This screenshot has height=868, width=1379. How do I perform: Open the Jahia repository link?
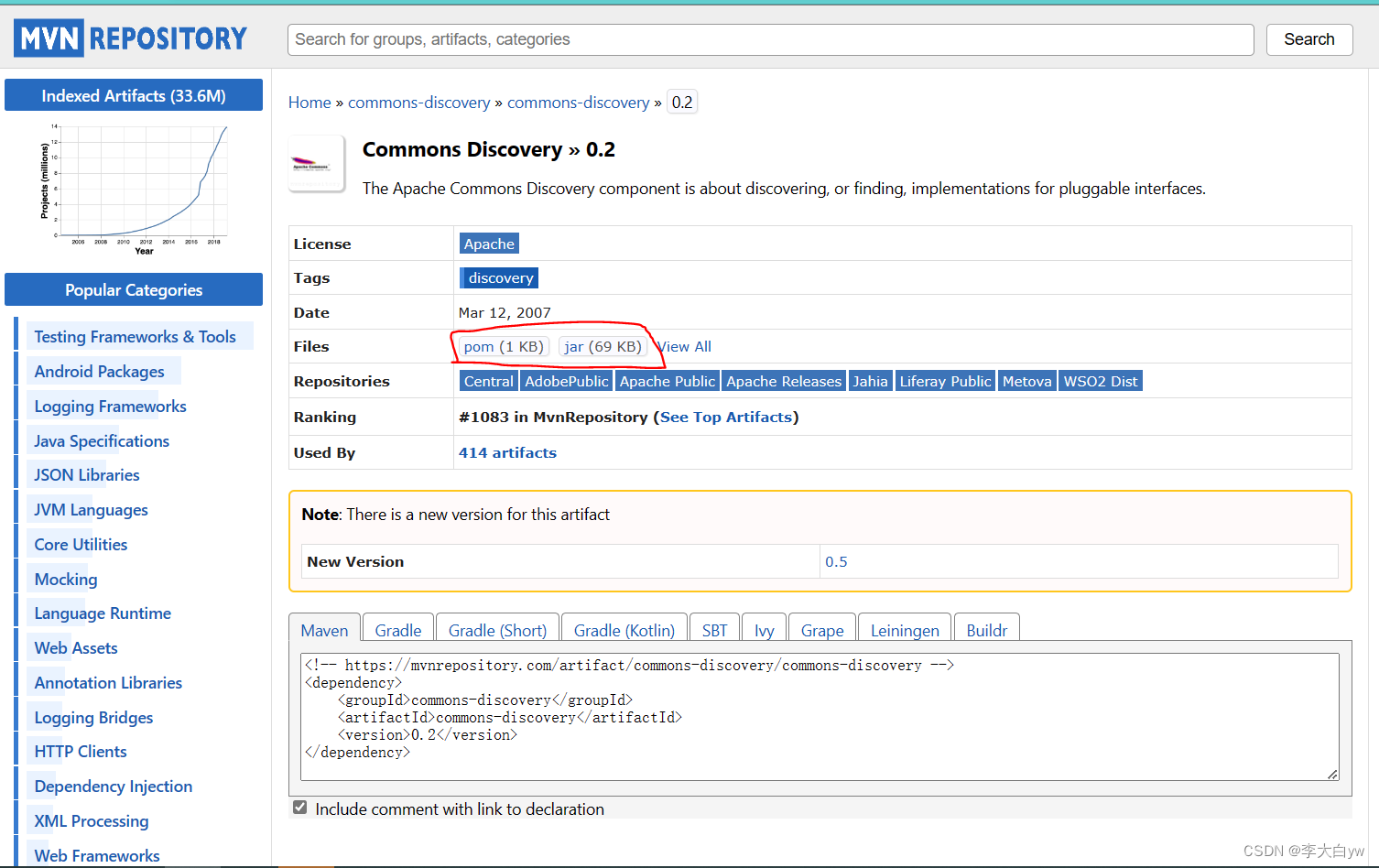870,381
